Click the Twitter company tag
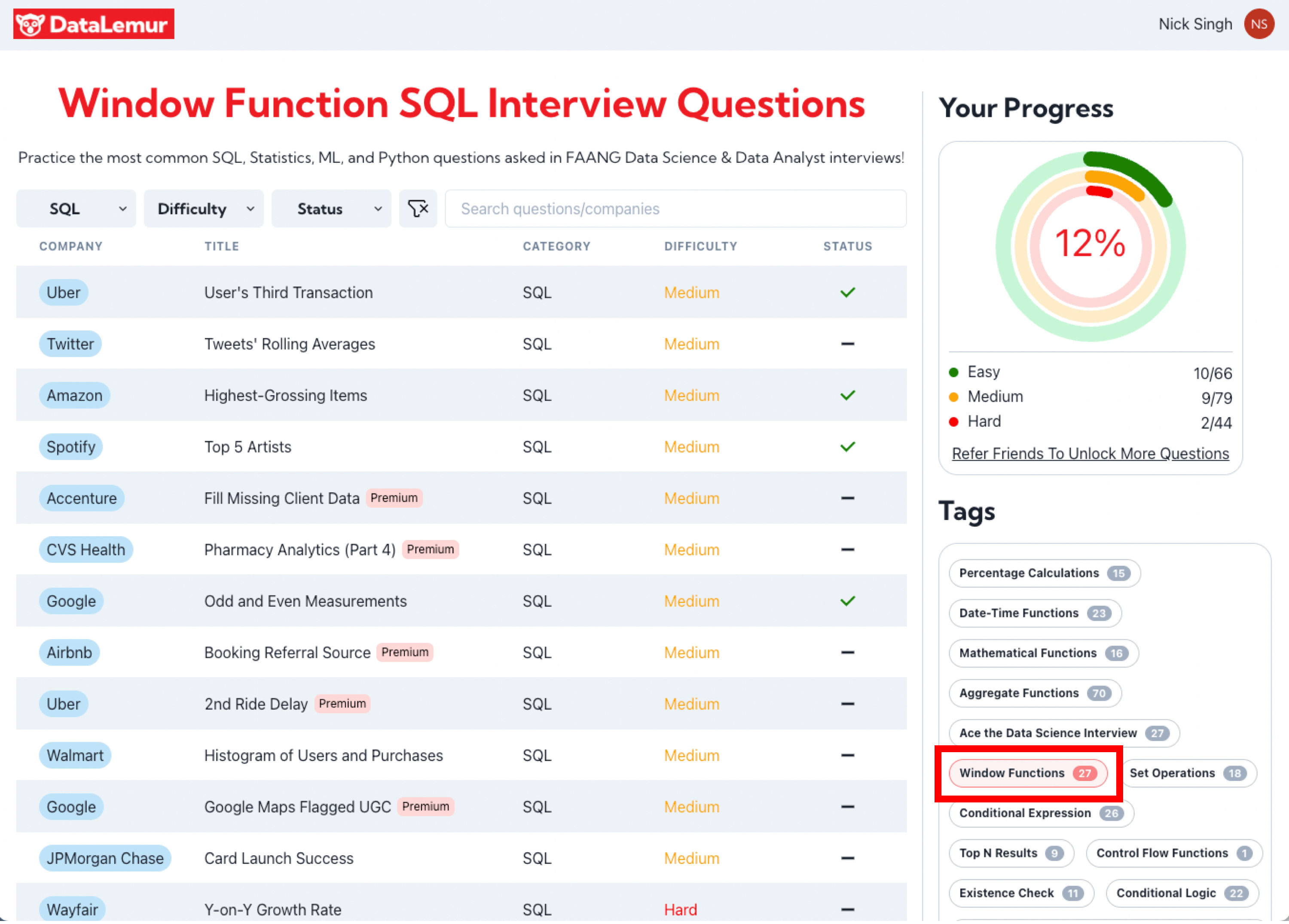This screenshot has height=924, width=1289. [x=70, y=344]
